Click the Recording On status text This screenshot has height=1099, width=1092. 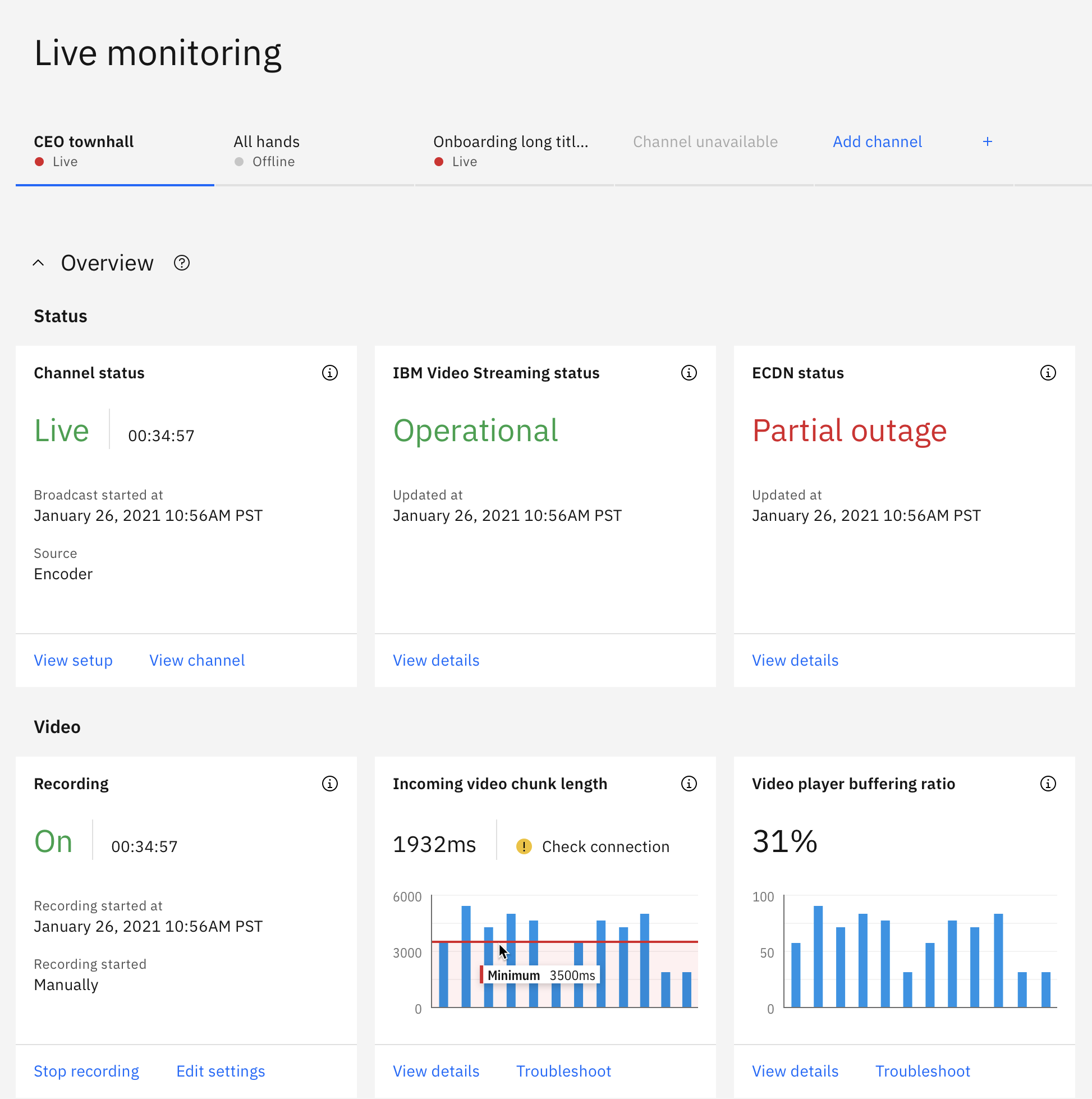[x=53, y=841]
